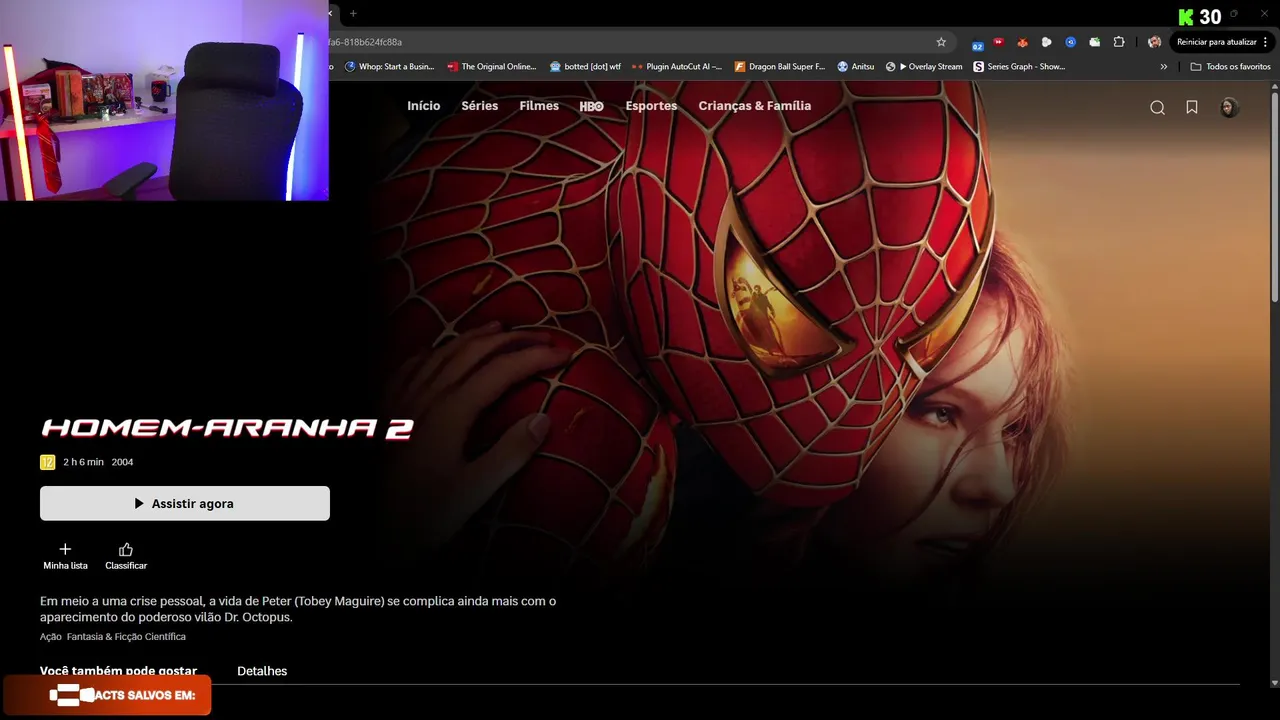
Task: Switch to the Detalhes tab
Action: pos(262,671)
